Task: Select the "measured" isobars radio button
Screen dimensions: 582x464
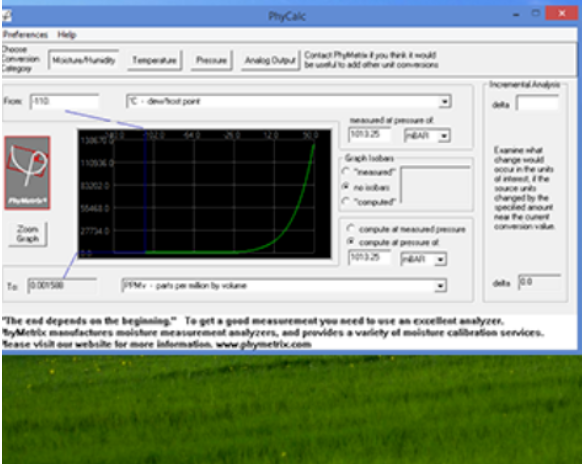Action: point(346,171)
